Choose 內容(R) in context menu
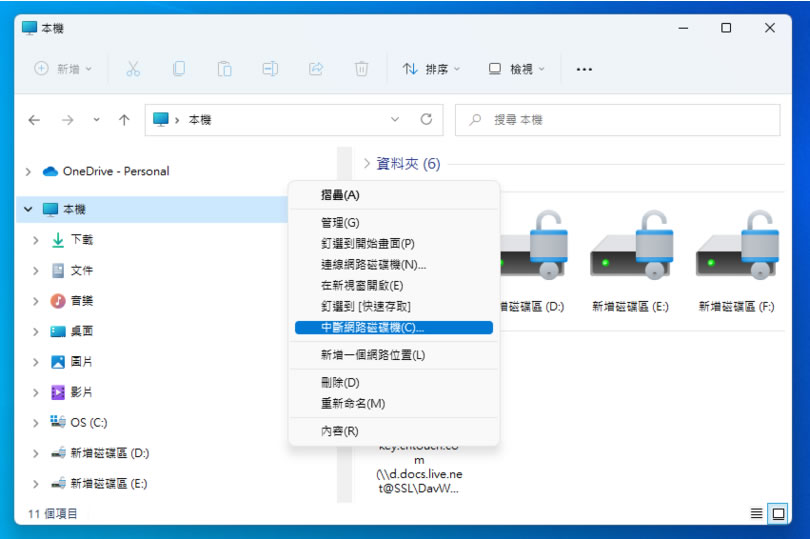This screenshot has width=810, height=539. [x=394, y=431]
